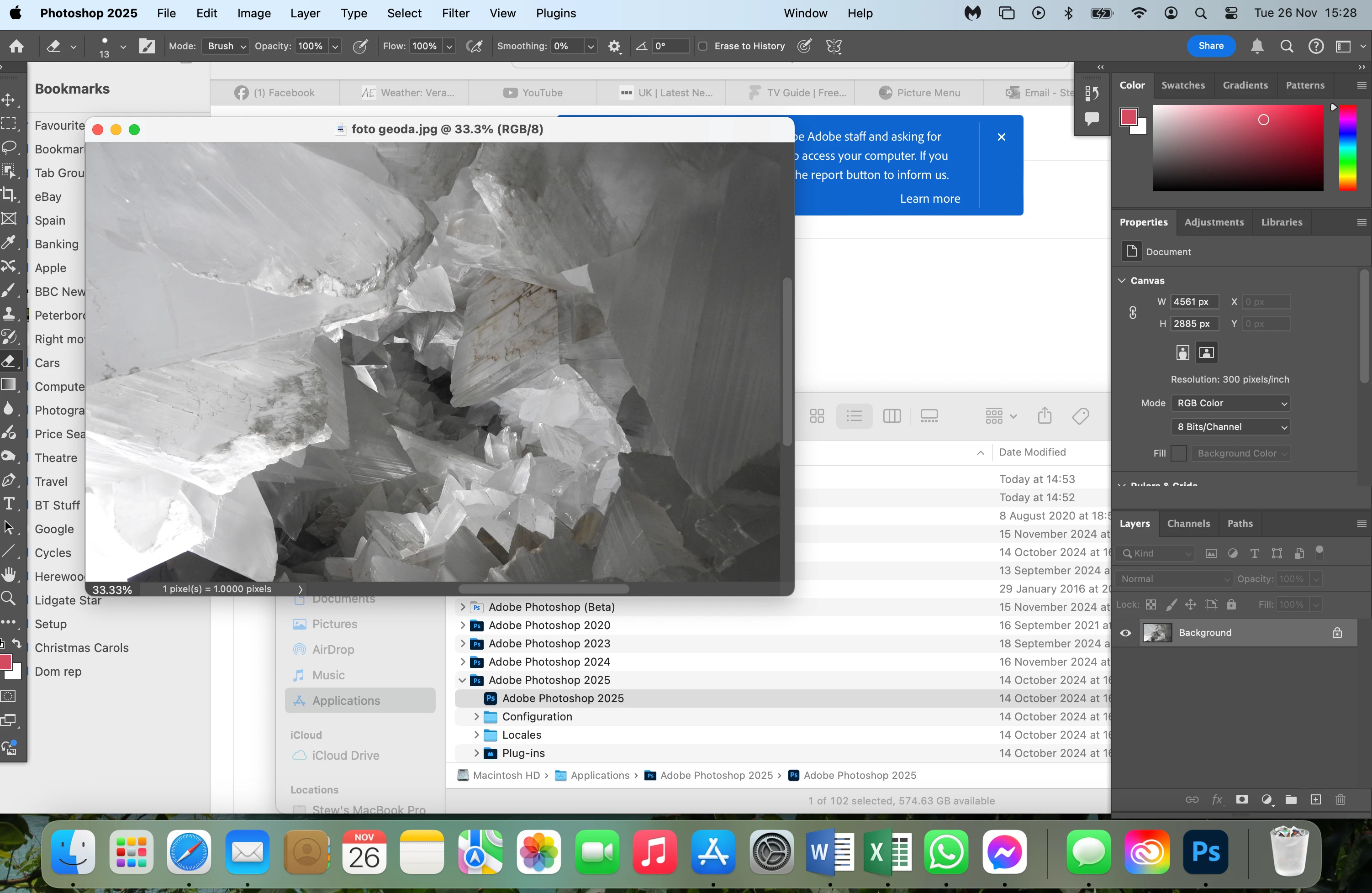Open brush settings gear icon
Image resolution: width=1372 pixels, height=893 pixels.
tap(614, 46)
